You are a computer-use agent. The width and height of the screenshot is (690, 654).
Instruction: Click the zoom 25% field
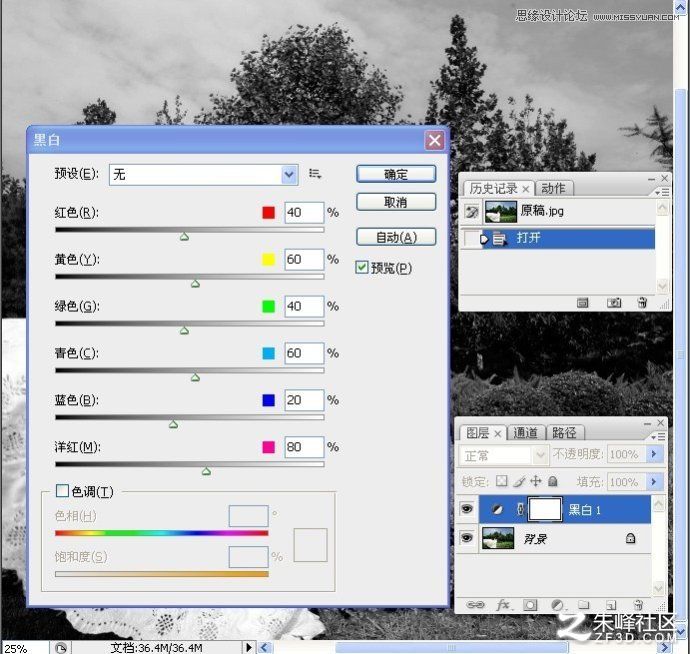pos(24,648)
